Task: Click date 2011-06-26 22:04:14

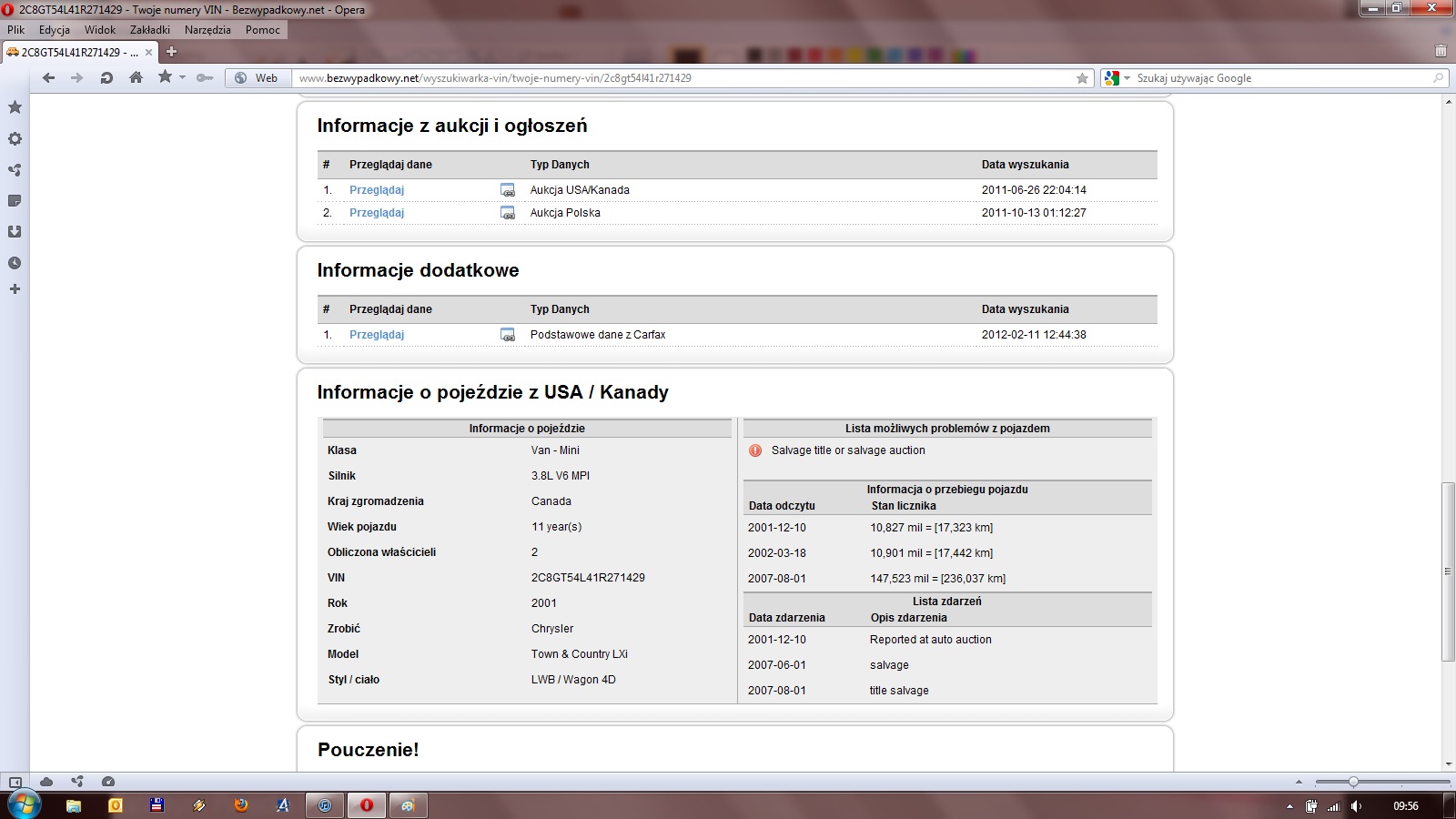Action: coord(1034,190)
